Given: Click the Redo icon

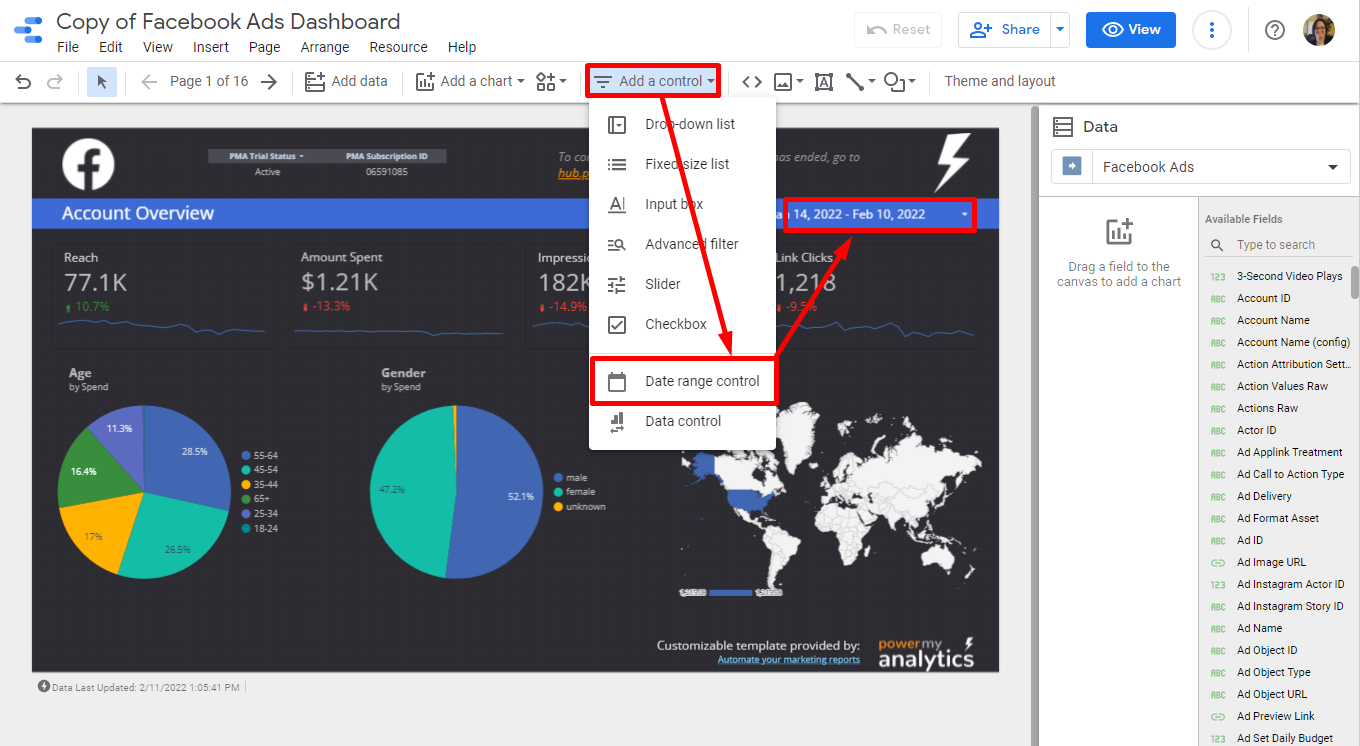Looking at the screenshot, I should point(57,81).
